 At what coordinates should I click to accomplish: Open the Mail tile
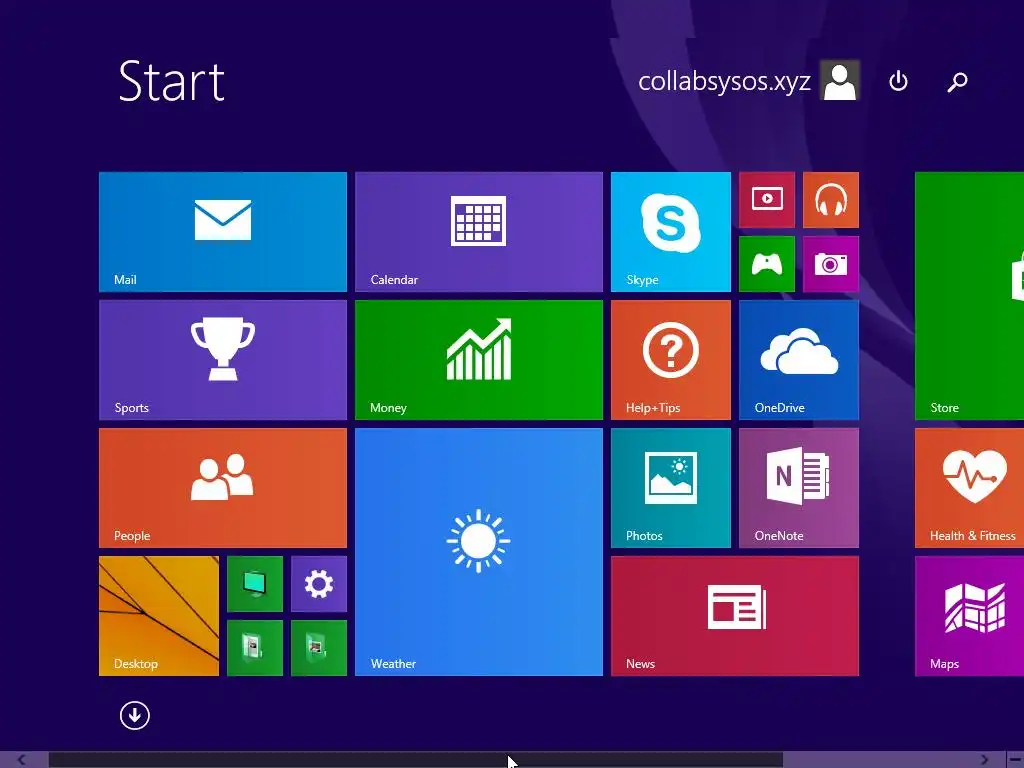click(223, 232)
